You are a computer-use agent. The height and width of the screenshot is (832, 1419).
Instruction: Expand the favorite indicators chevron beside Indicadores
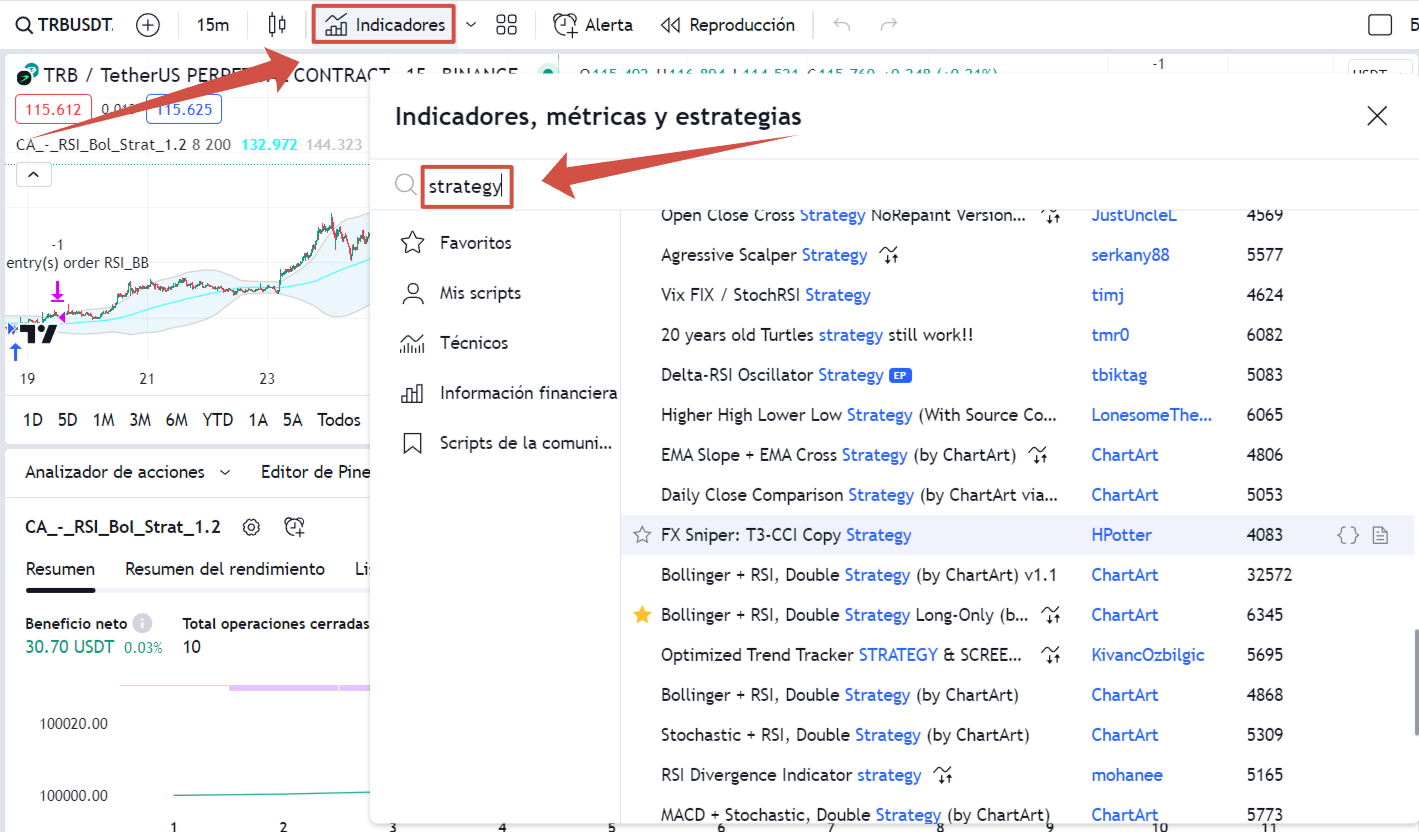click(x=471, y=25)
